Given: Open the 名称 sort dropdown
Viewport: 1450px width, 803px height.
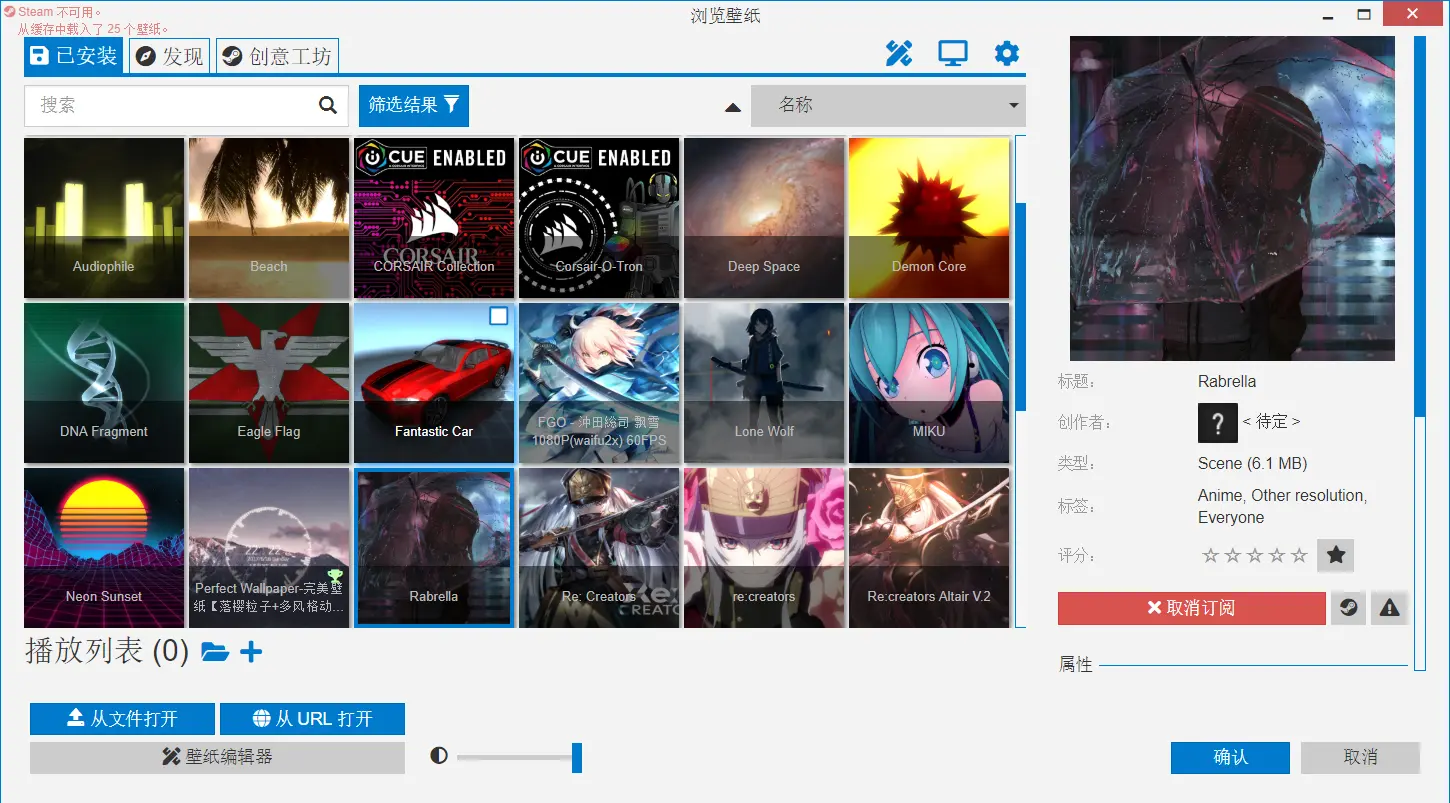Looking at the screenshot, I should (888, 105).
